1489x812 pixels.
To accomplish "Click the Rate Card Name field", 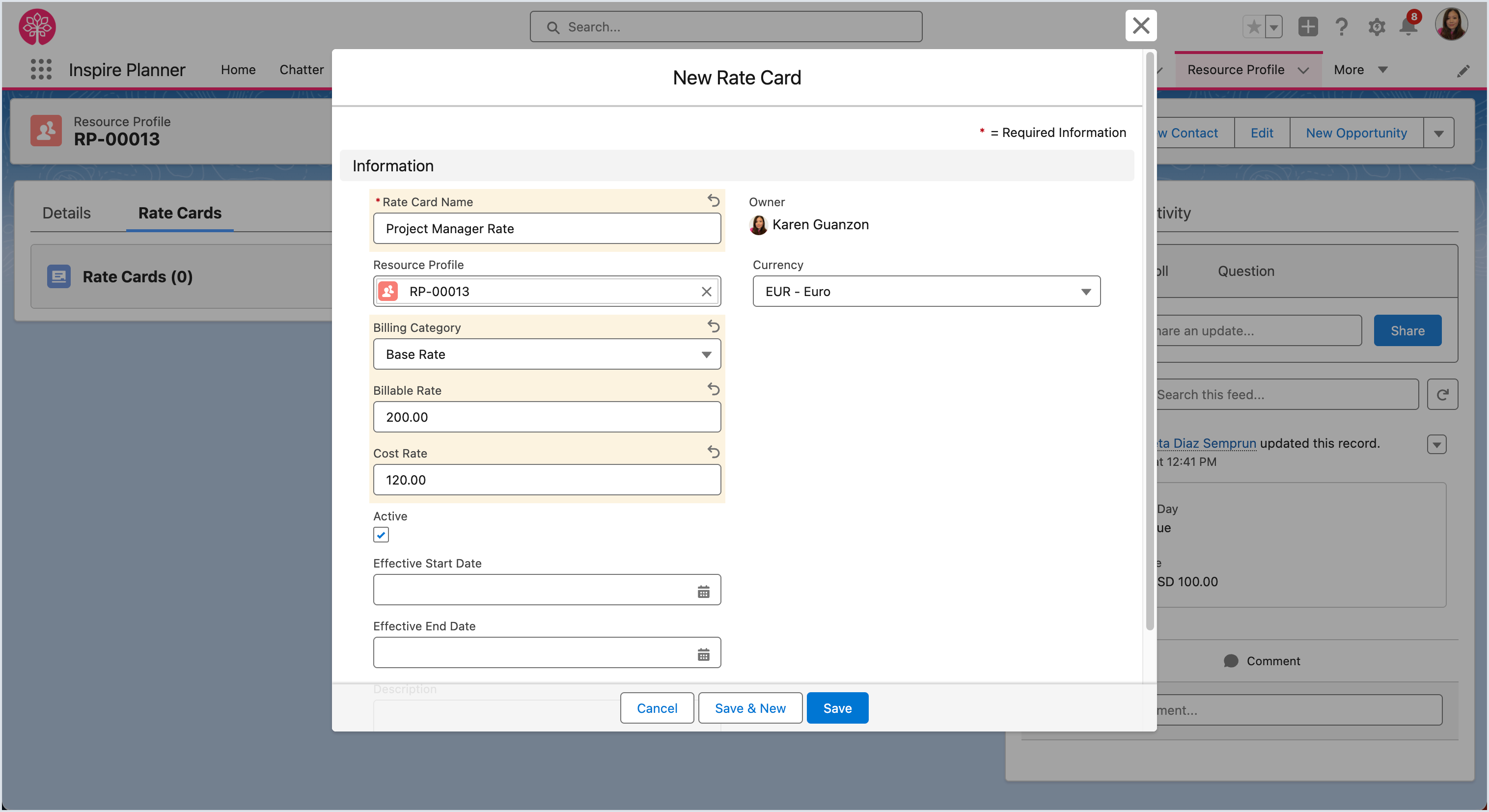I will click(x=547, y=228).
